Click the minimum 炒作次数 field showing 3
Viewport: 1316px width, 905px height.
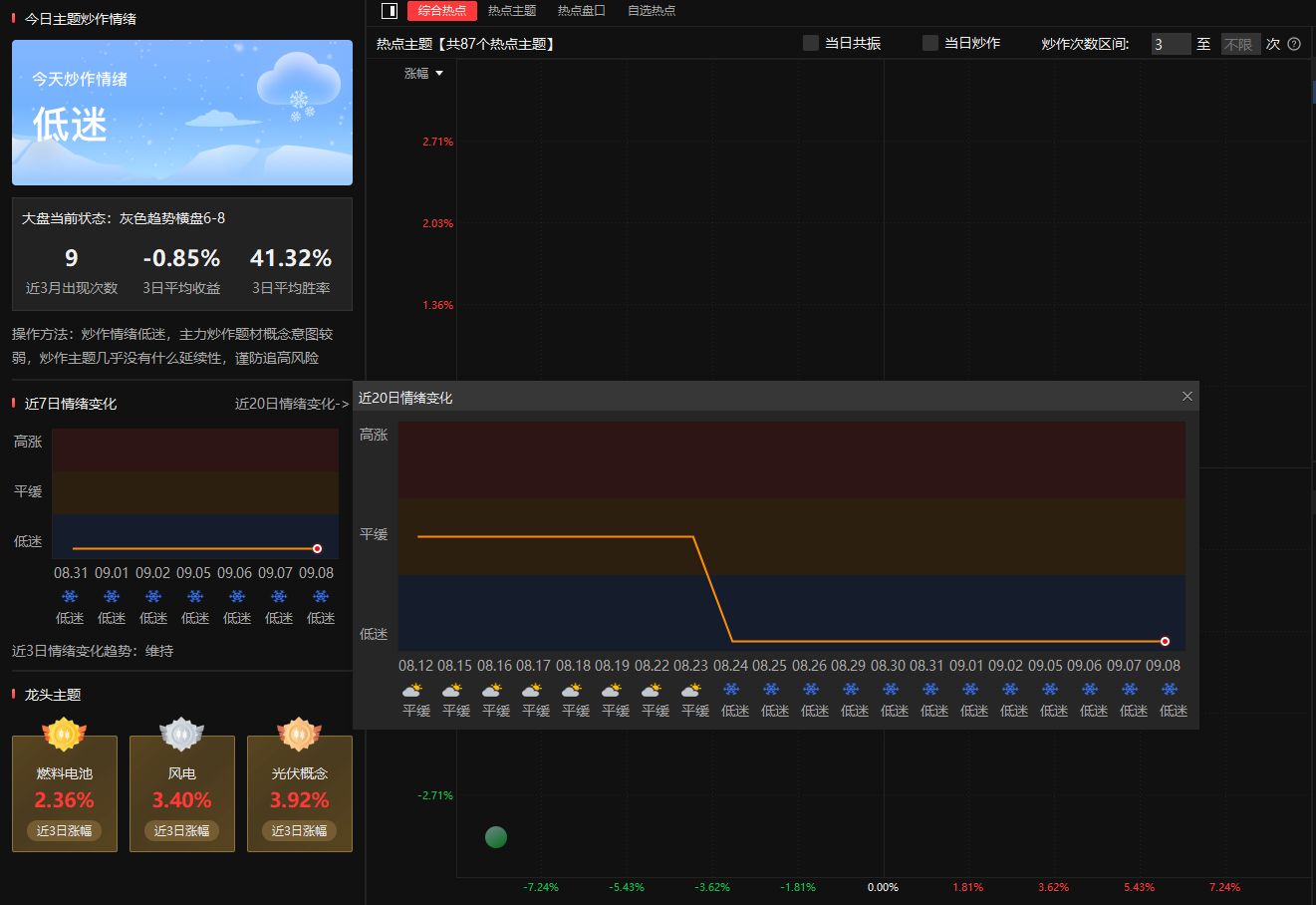(x=1172, y=44)
